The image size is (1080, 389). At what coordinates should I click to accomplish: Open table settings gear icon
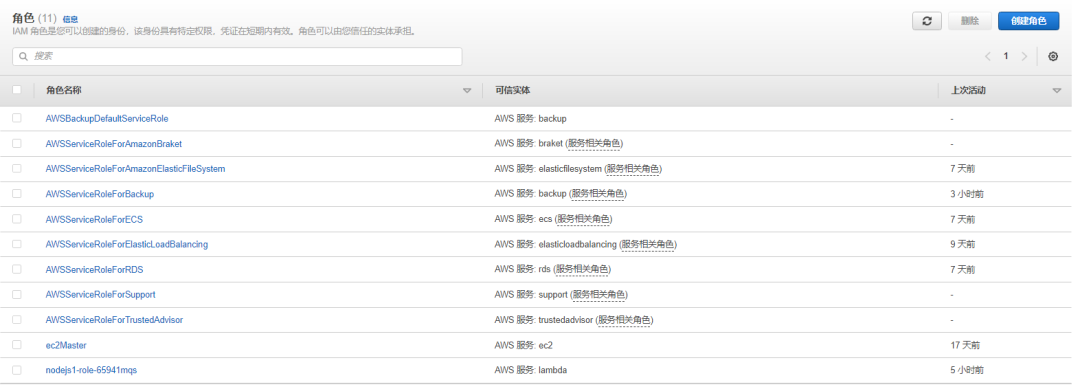[x=1052, y=56]
